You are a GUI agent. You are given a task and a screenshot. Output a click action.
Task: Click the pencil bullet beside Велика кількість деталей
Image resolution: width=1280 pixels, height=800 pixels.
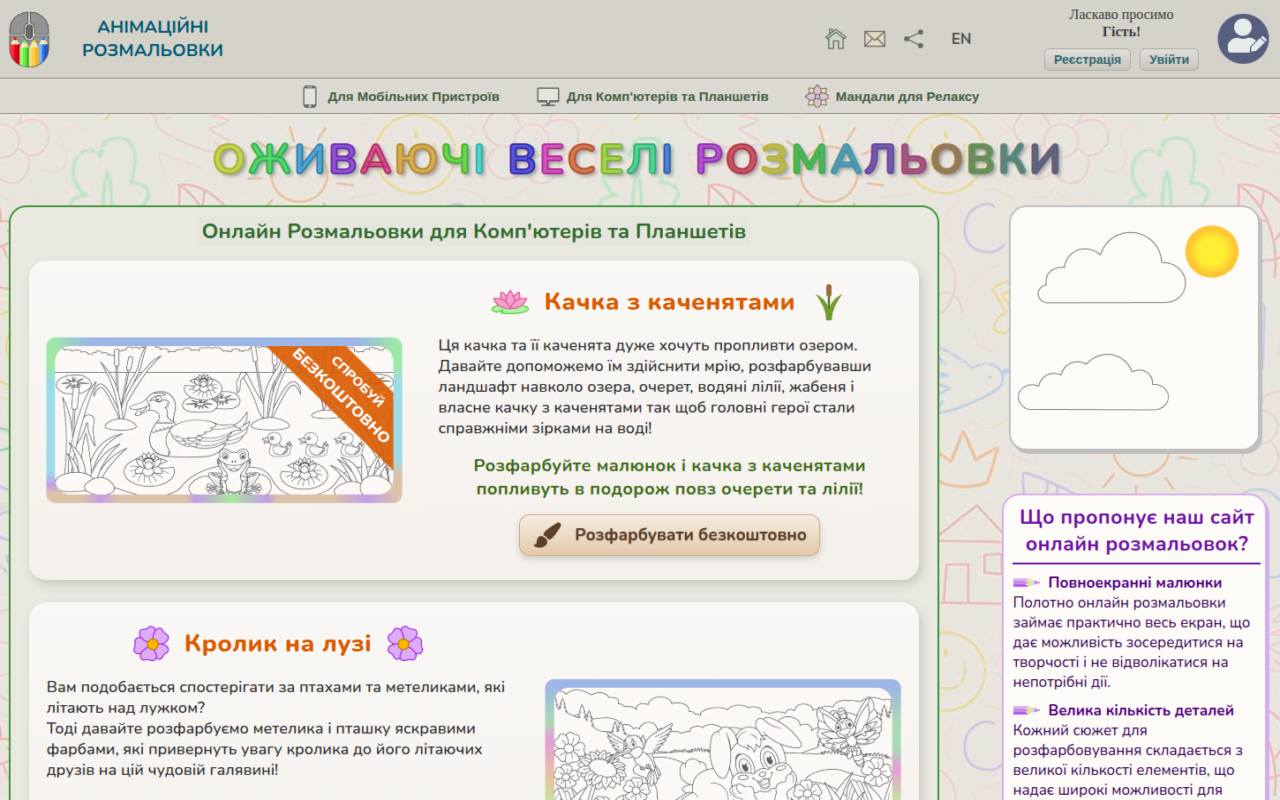1027,710
